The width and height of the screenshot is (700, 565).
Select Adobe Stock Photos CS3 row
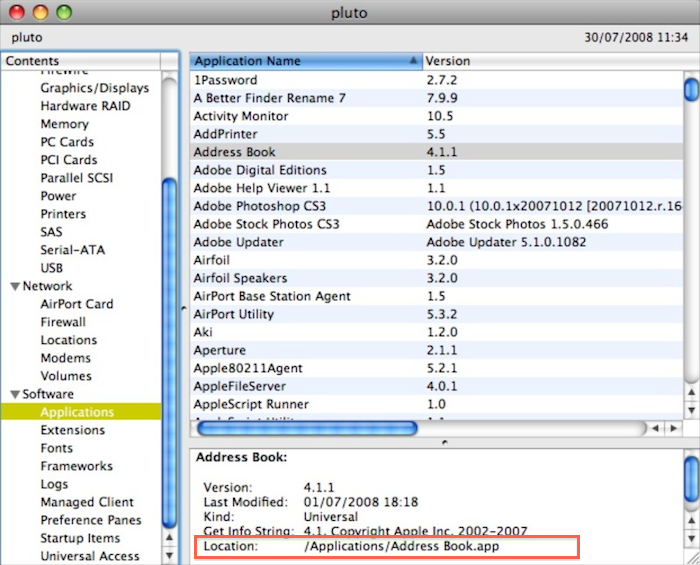pyautogui.click(x=437, y=224)
